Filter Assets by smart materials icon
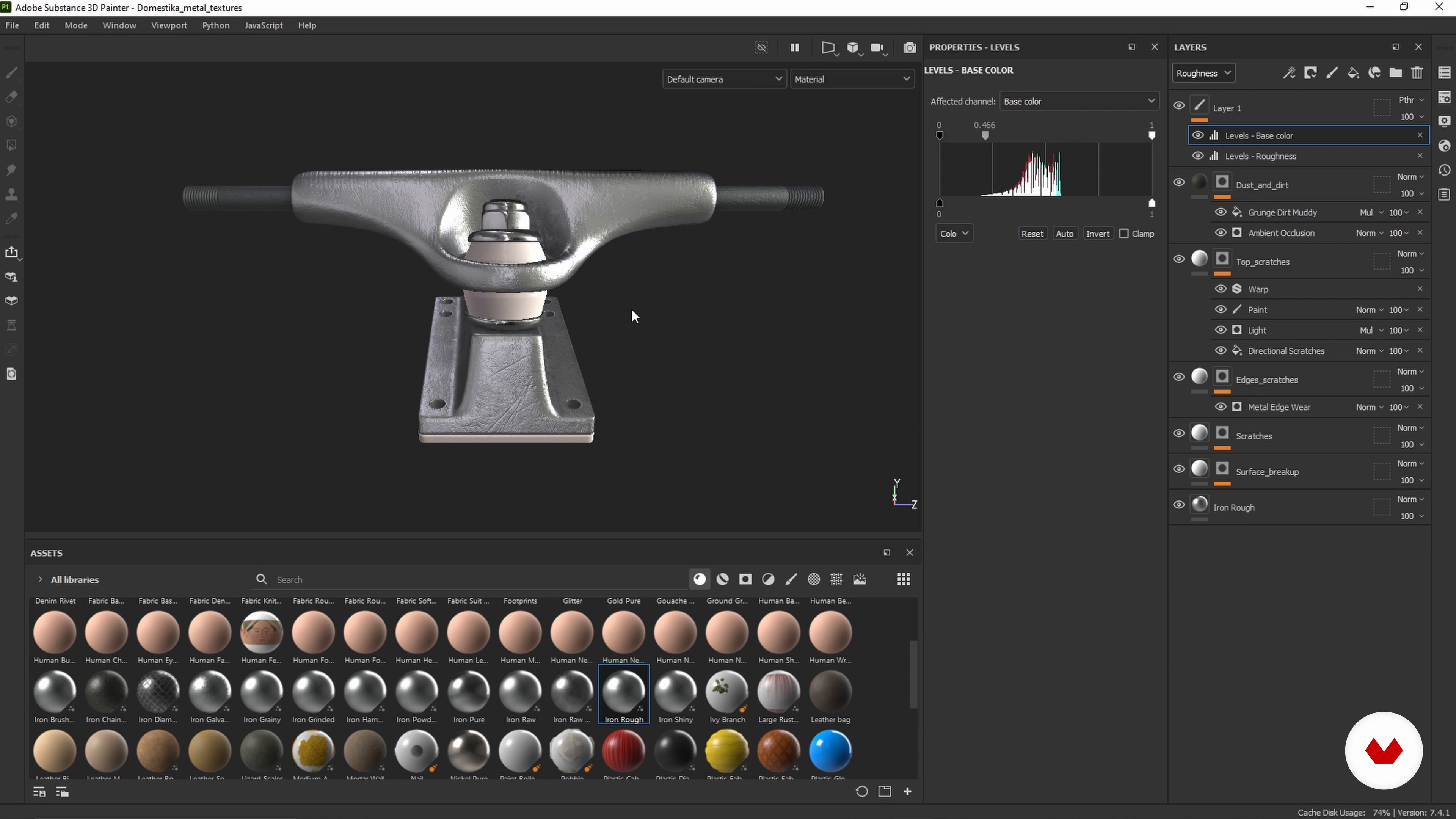1456x819 pixels. pos(722,579)
